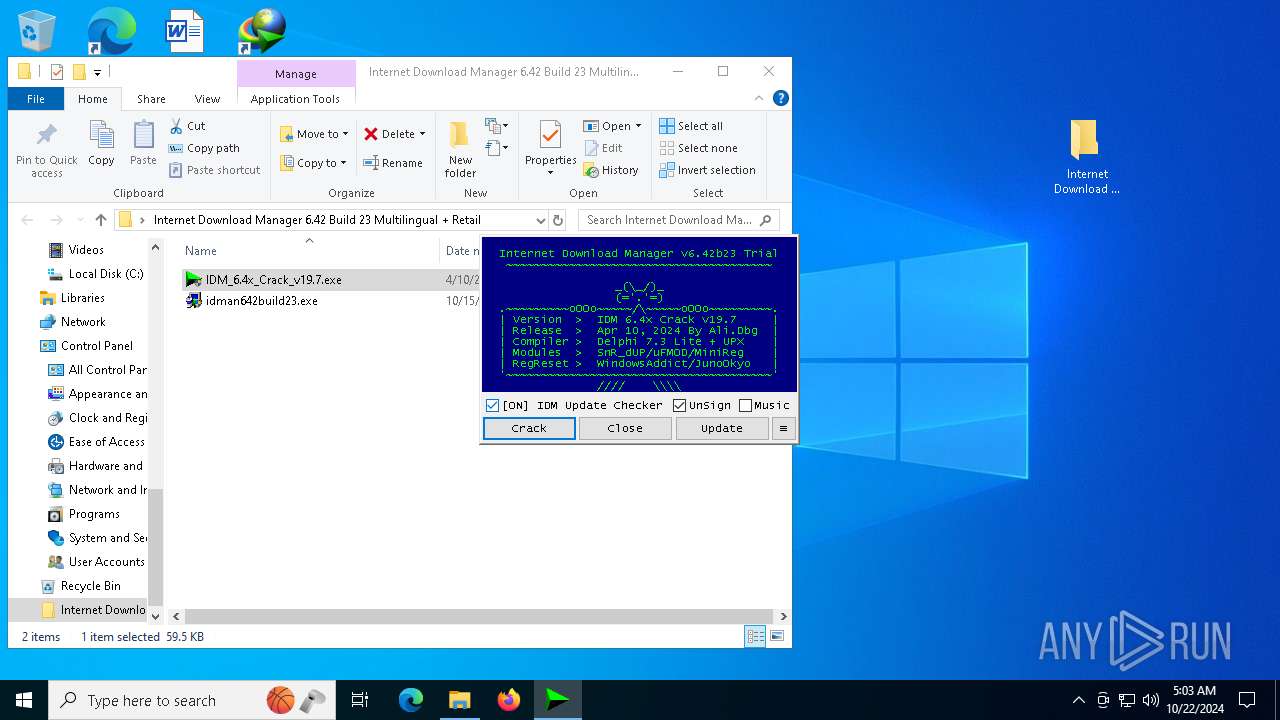Image resolution: width=1280 pixels, height=720 pixels.
Task: Open file History
Action: pos(611,170)
